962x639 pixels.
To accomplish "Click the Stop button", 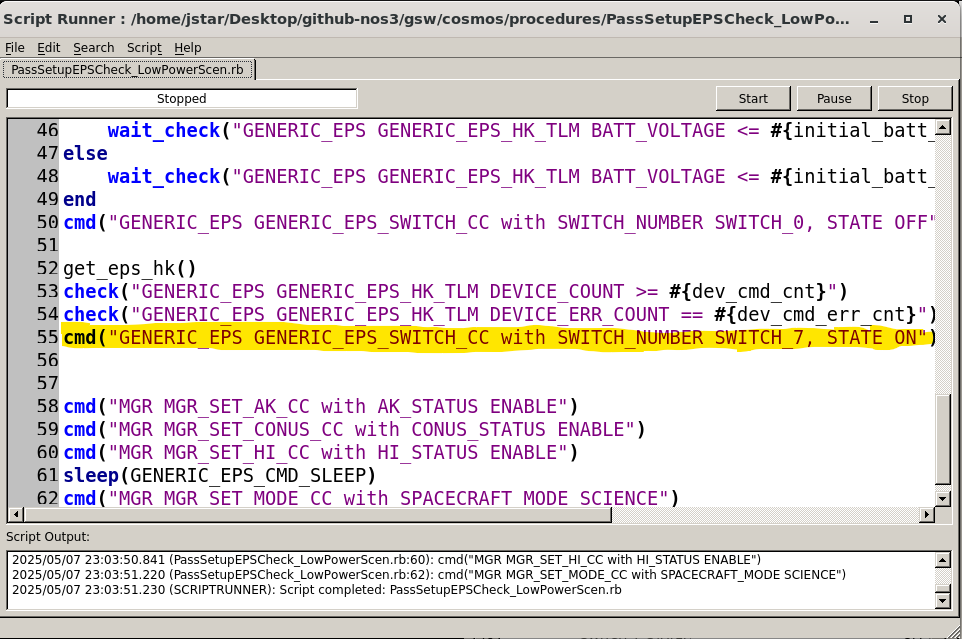I will (915, 98).
